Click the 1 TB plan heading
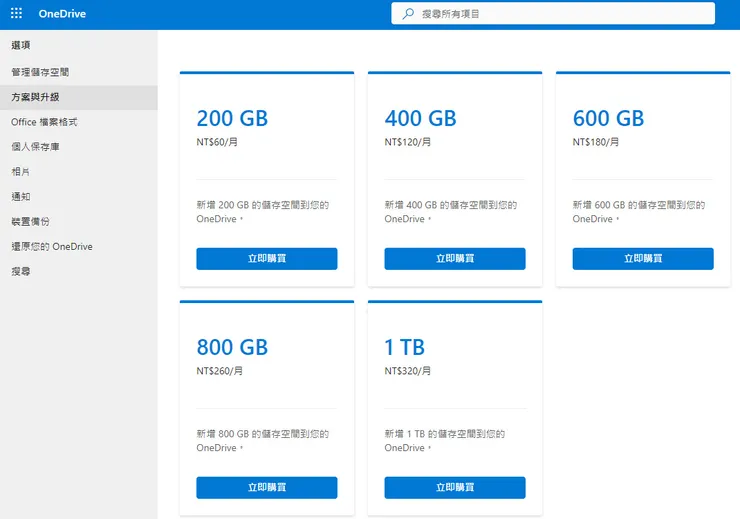The width and height of the screenshot is (740, 519). tap(405, 347)
